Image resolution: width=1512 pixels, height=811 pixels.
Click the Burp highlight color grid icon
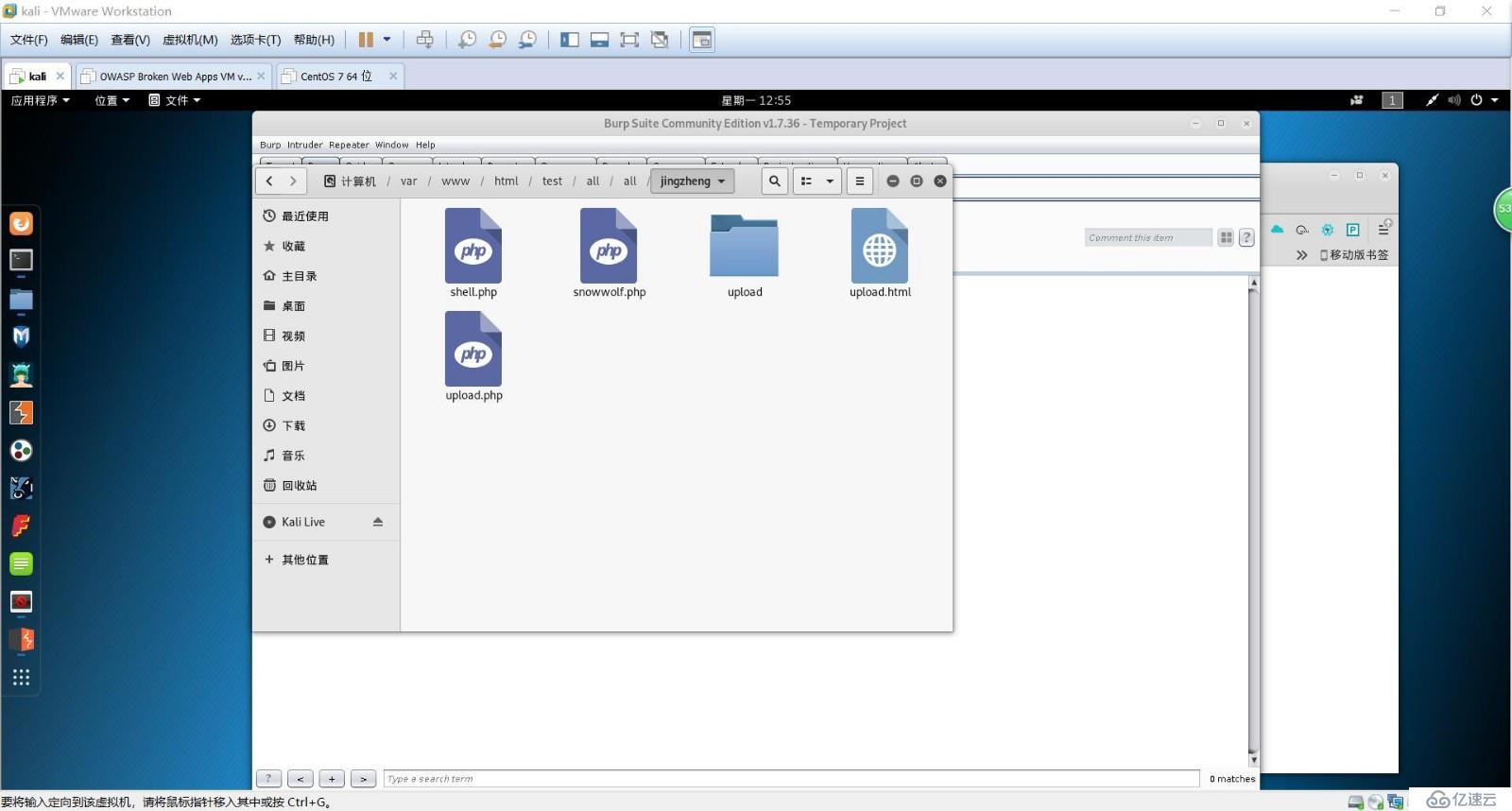(1226, 238)
